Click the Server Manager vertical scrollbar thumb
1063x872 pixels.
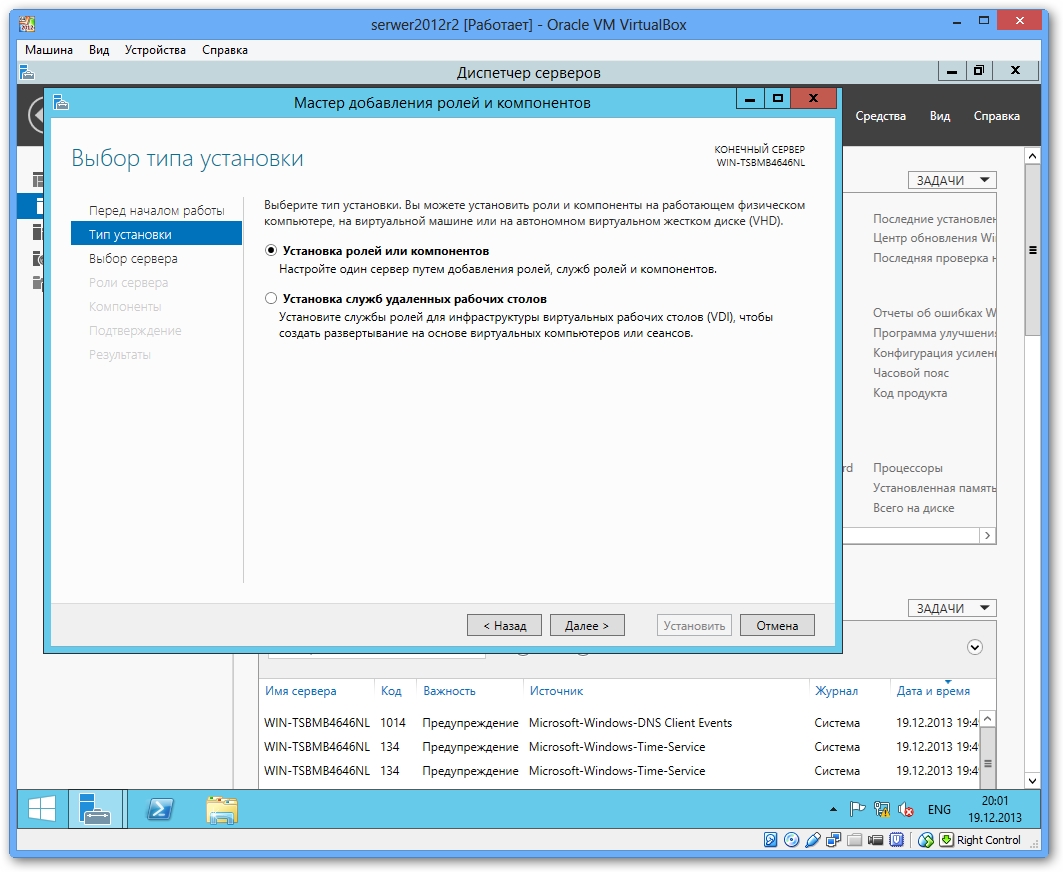(1032, 250)
